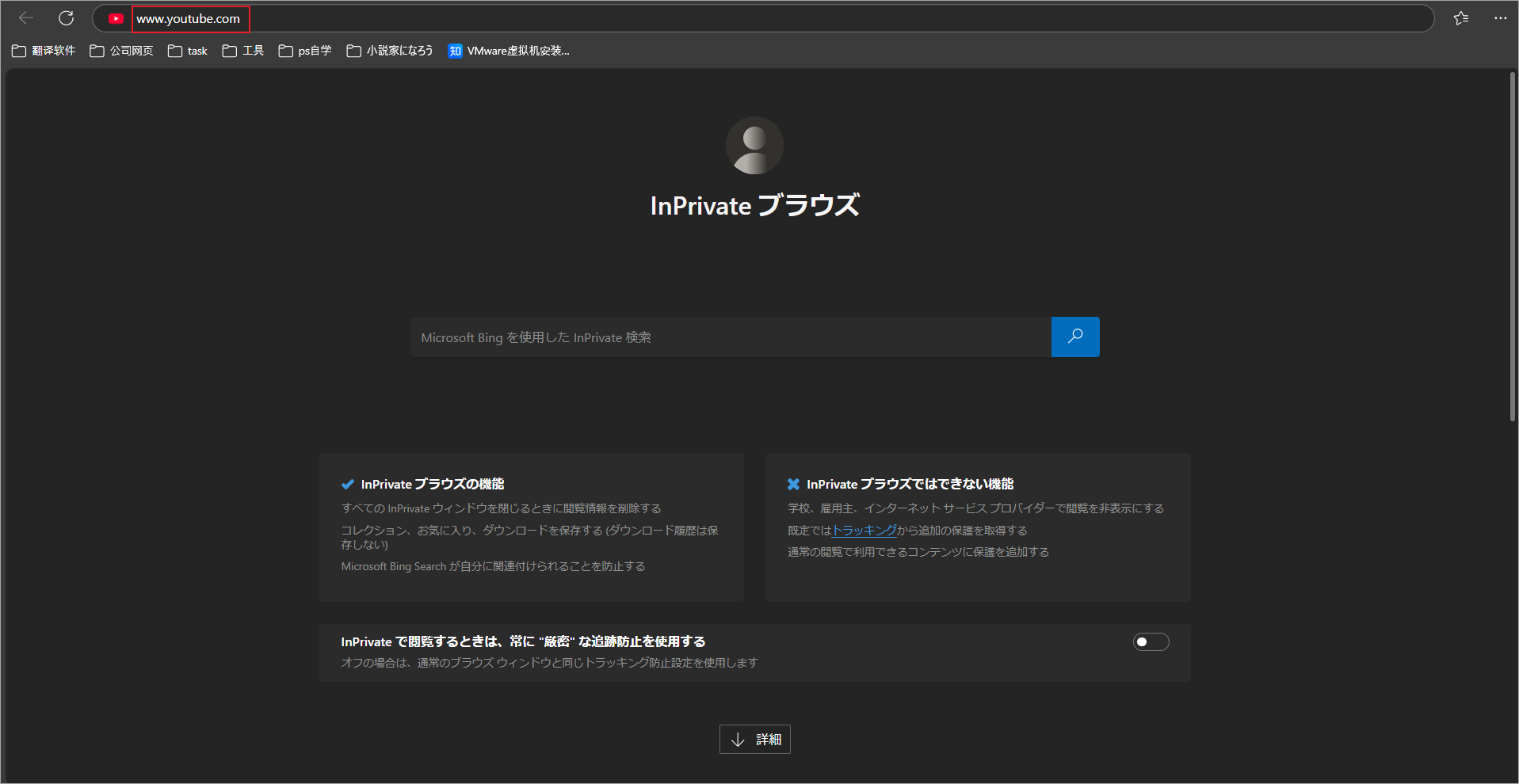The image size is (1519, 784).
Task: Open the 工具 bookmark folder
Action: point(243,51)
